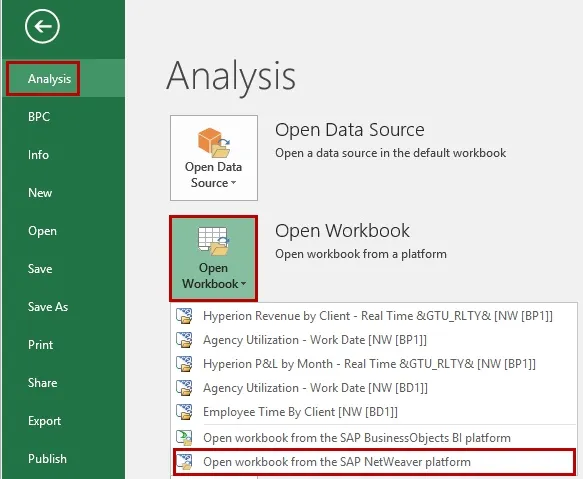583x479 pixels.
Task: Click the SAP NetWeaver platform entry icon
Action: 184,462
